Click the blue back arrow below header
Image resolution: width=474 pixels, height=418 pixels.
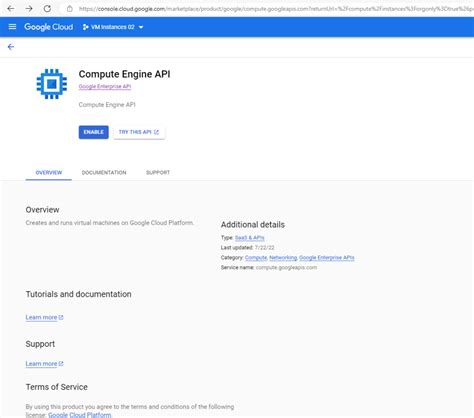click(x=11, y=47)
